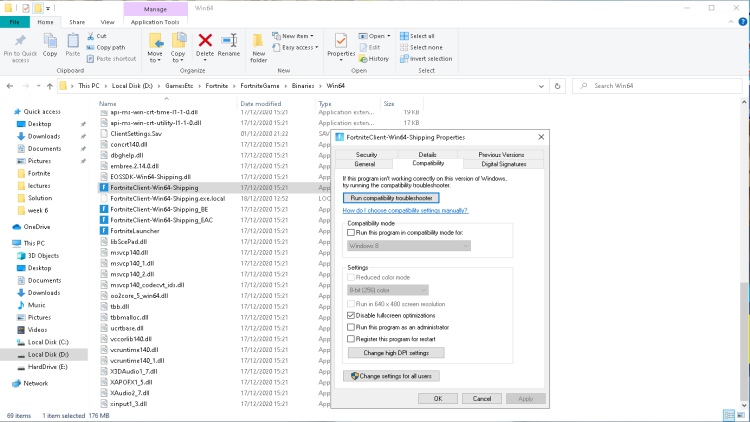Viewport: 750px width, 422px height.
Task: Open the Application Tools tab
Action: click(155, 22)
